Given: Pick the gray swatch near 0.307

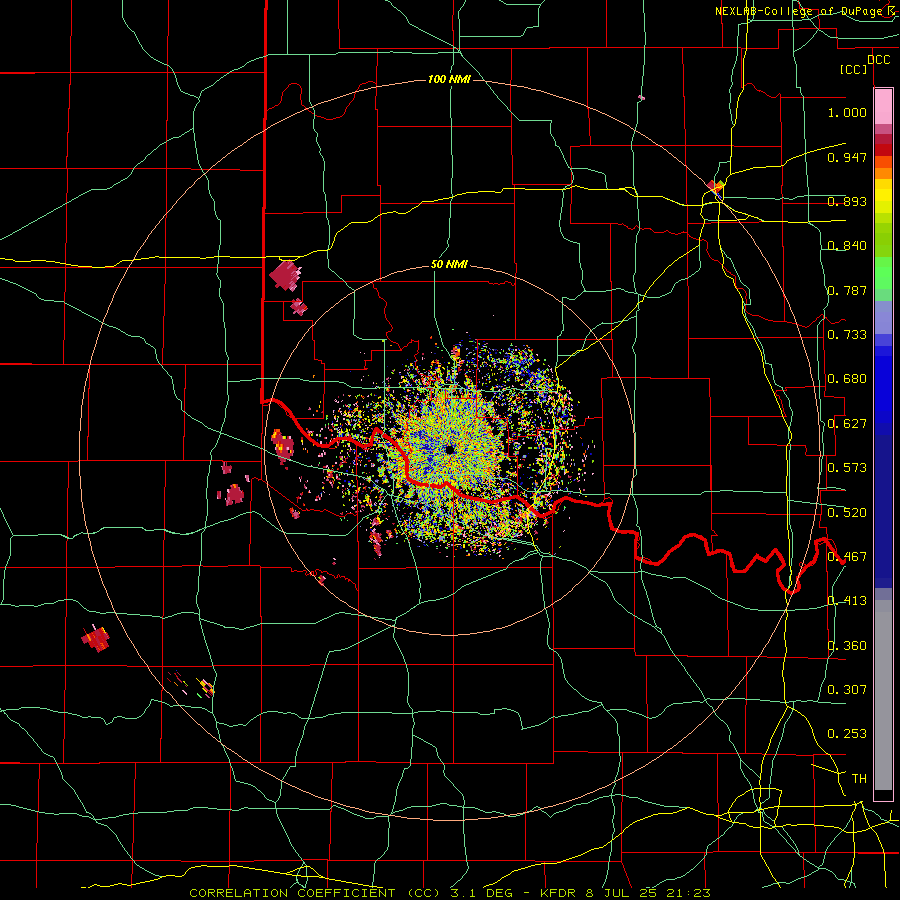Looking at the screenshot, I should click(883, 695).
